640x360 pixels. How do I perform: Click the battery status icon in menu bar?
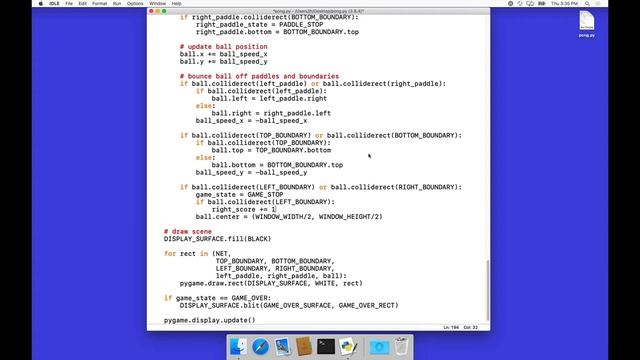pyautogui.click(x=542, y=3)
